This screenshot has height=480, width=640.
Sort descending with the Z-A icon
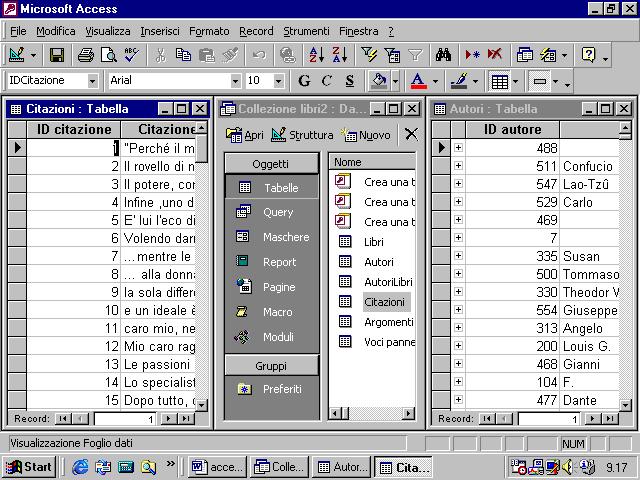click(339, 55)
